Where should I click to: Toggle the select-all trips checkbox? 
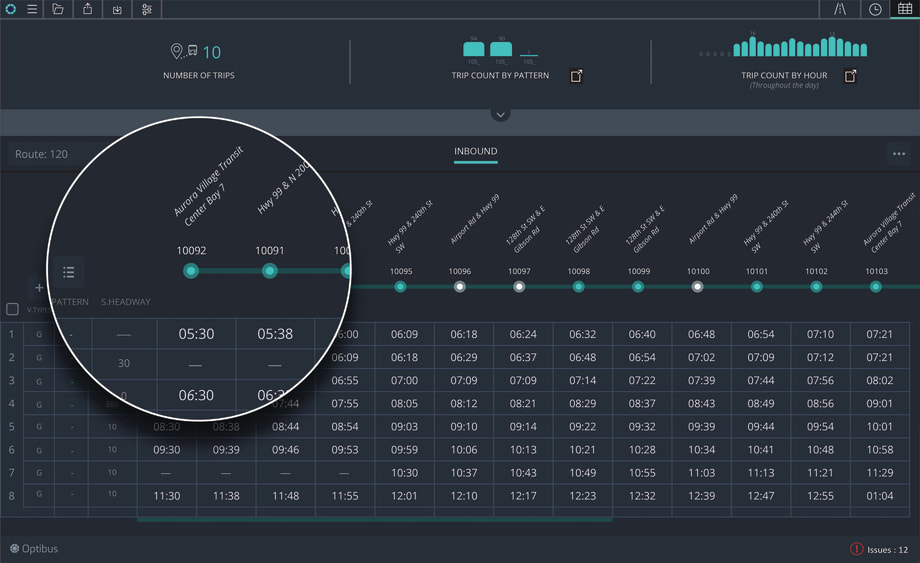(x=12, y=309)
